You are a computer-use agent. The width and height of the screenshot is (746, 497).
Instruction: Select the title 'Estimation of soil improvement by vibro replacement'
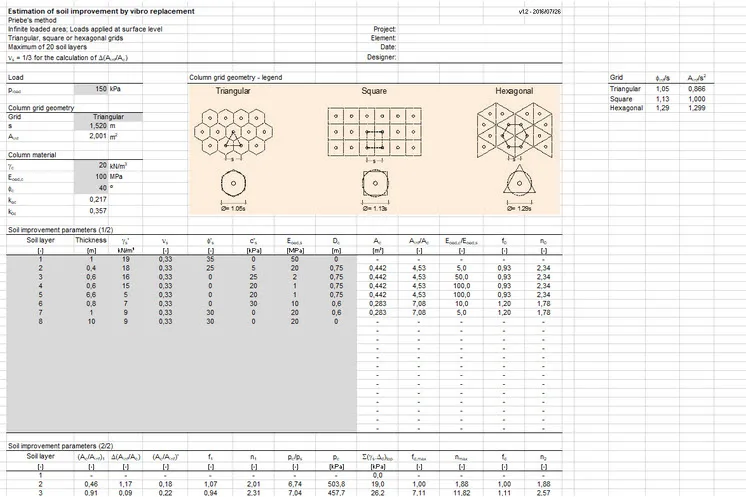tap(101, 11)
